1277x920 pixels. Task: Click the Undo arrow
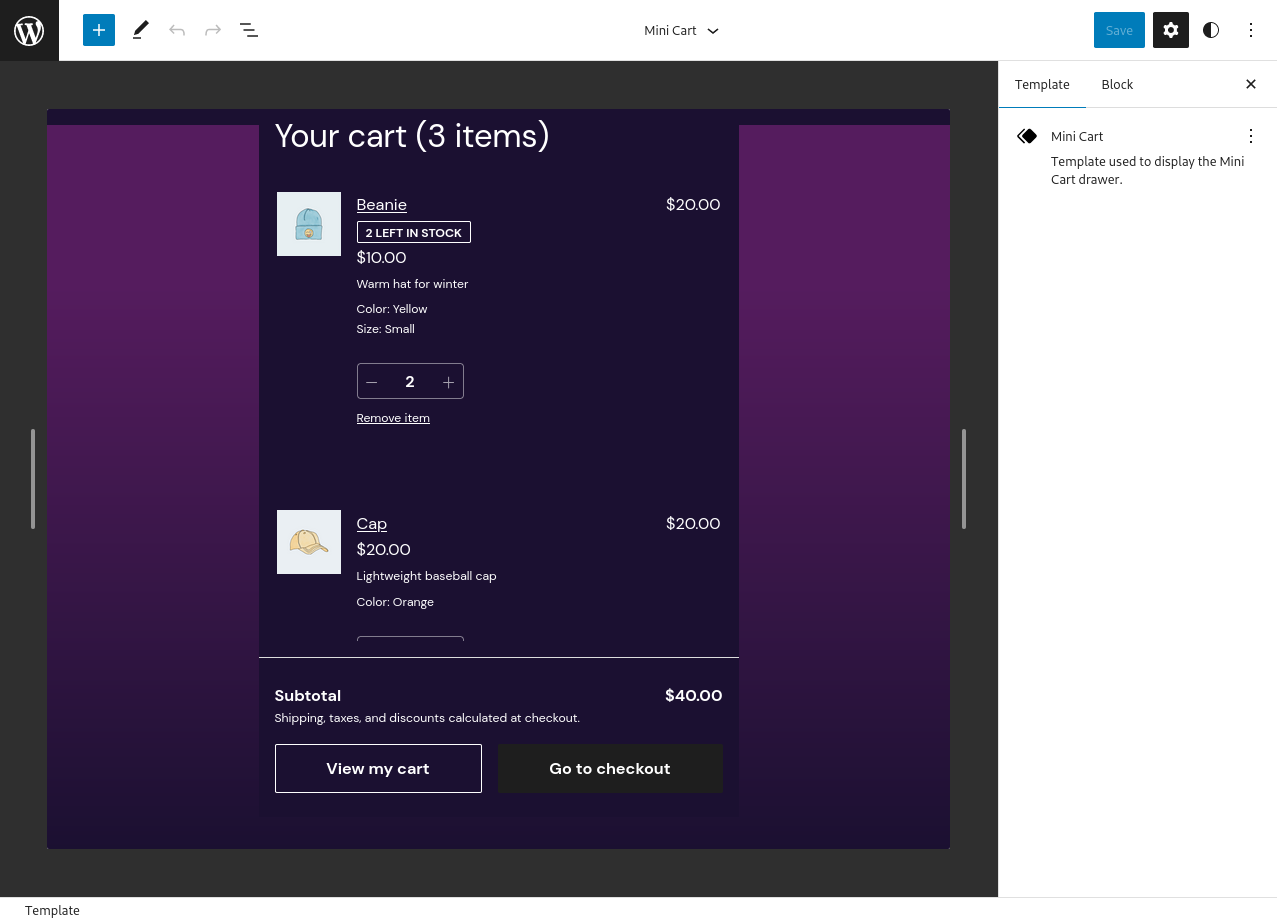pos(177,30)
